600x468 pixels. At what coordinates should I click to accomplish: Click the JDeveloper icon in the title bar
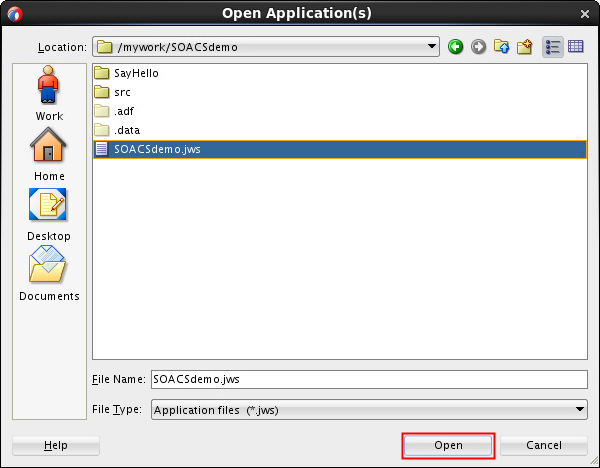(15, 14)
